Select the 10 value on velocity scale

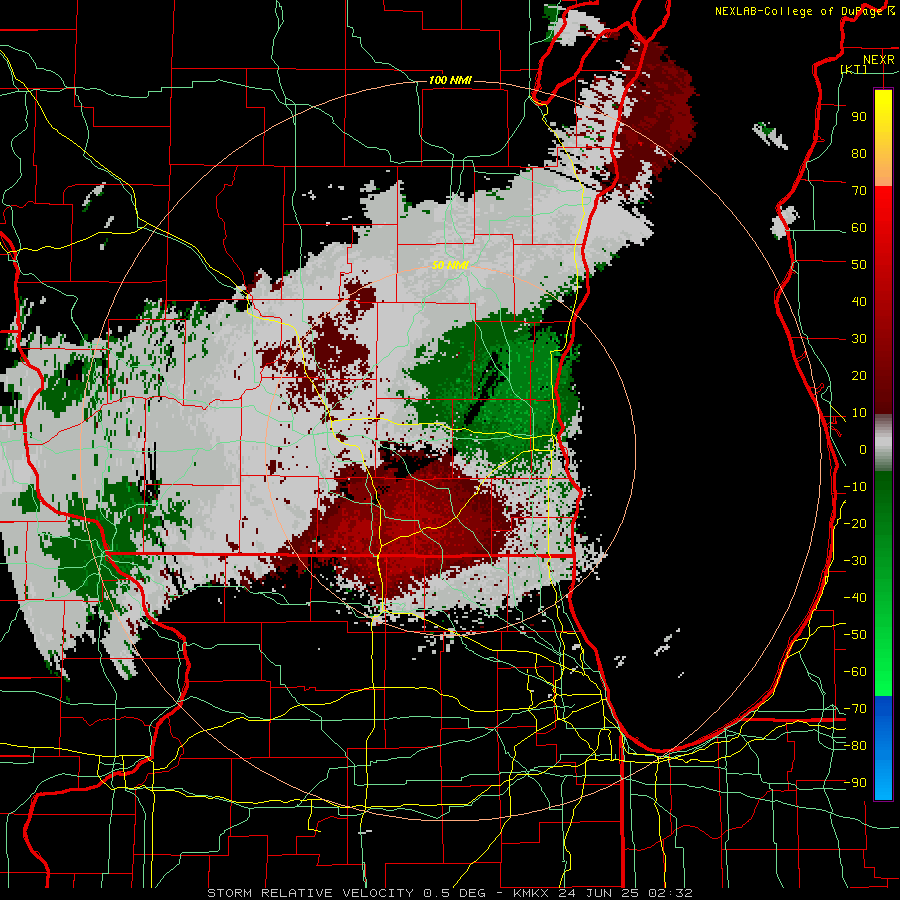pyautogui.click(x=859, y=413)
